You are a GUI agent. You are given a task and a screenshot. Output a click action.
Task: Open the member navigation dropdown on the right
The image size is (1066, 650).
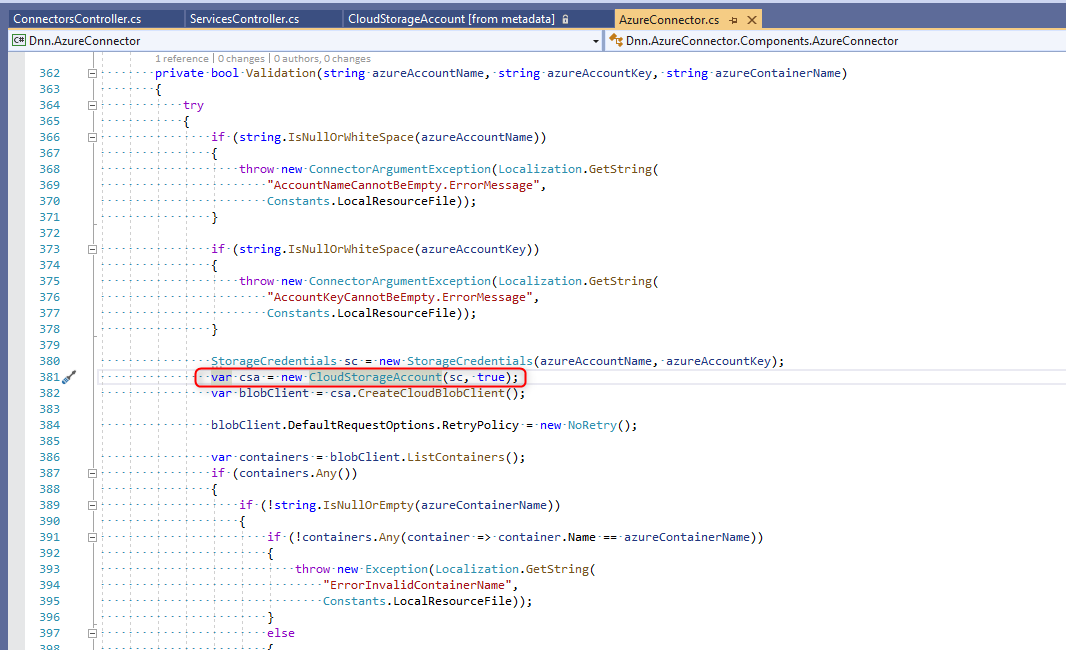point(1058,41)
